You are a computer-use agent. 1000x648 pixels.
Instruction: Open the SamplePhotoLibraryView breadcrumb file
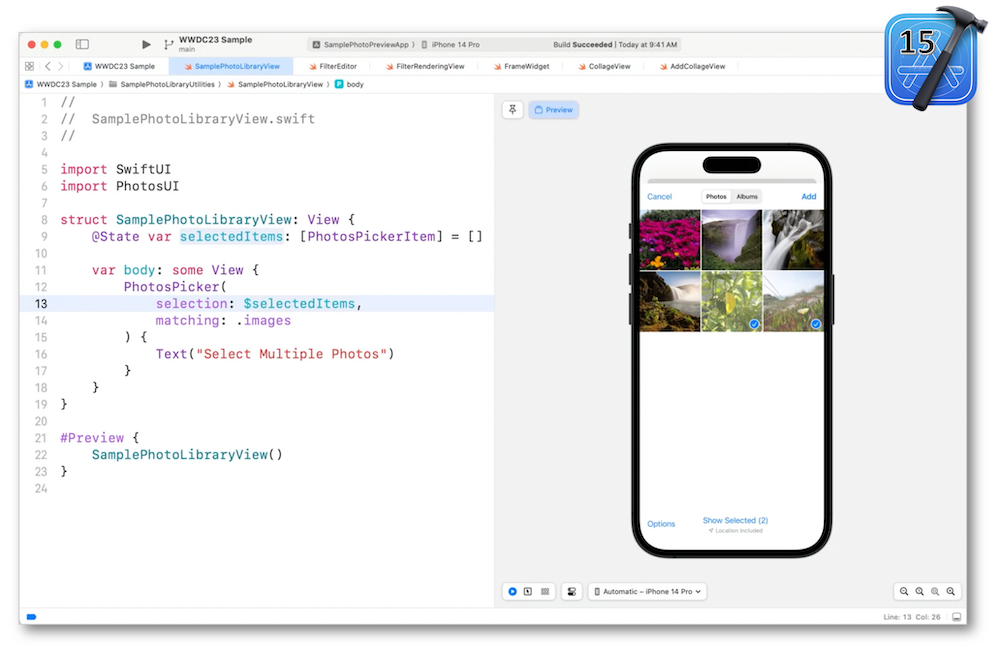pos(276,84)
